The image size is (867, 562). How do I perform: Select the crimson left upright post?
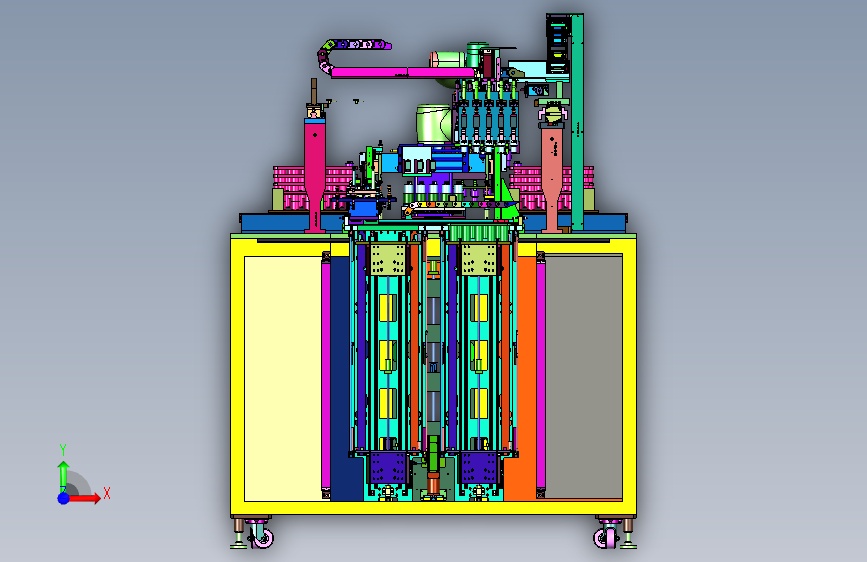[315, 175]
